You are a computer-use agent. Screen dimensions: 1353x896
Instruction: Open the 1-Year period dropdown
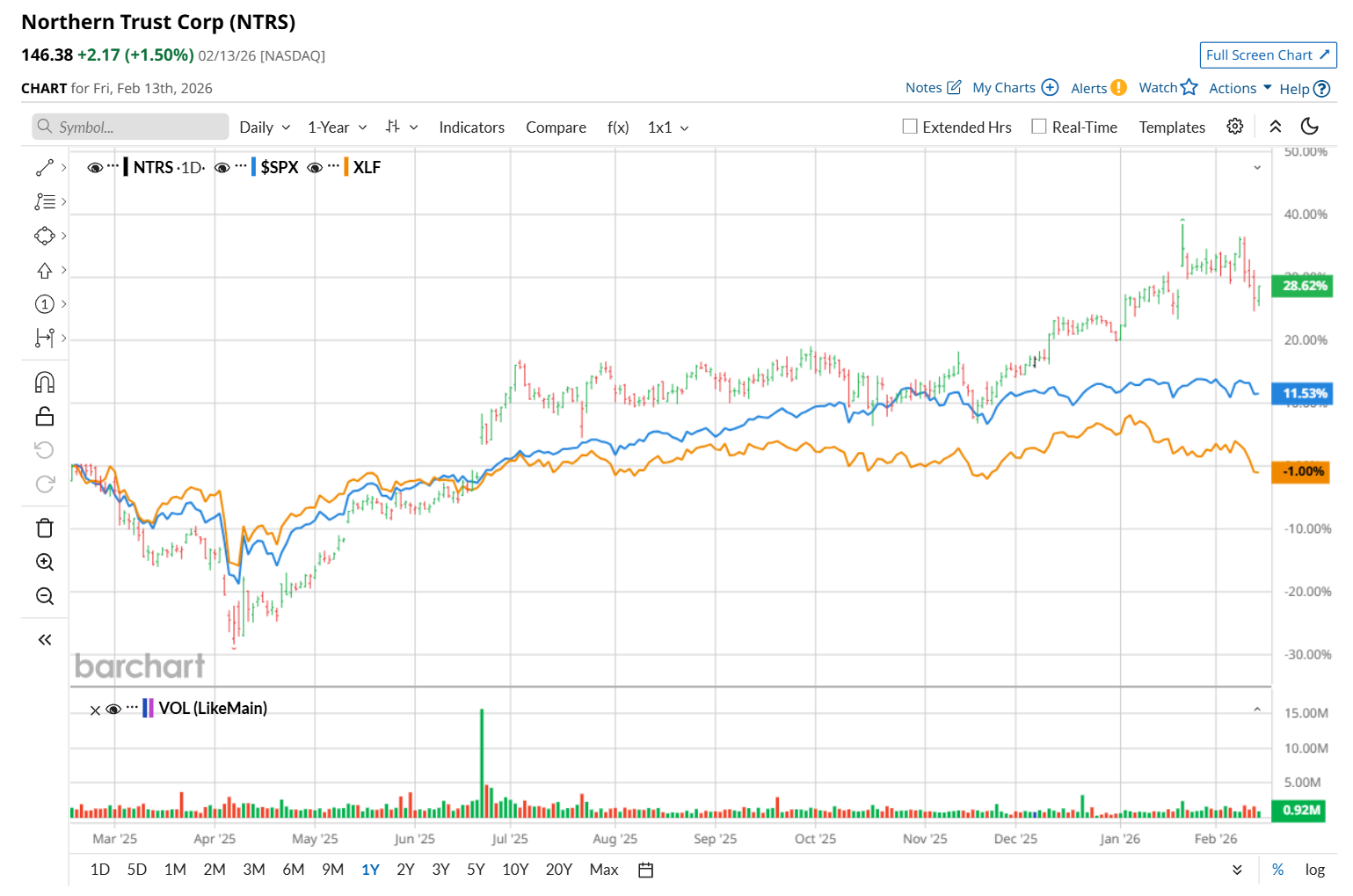(338, 127)
